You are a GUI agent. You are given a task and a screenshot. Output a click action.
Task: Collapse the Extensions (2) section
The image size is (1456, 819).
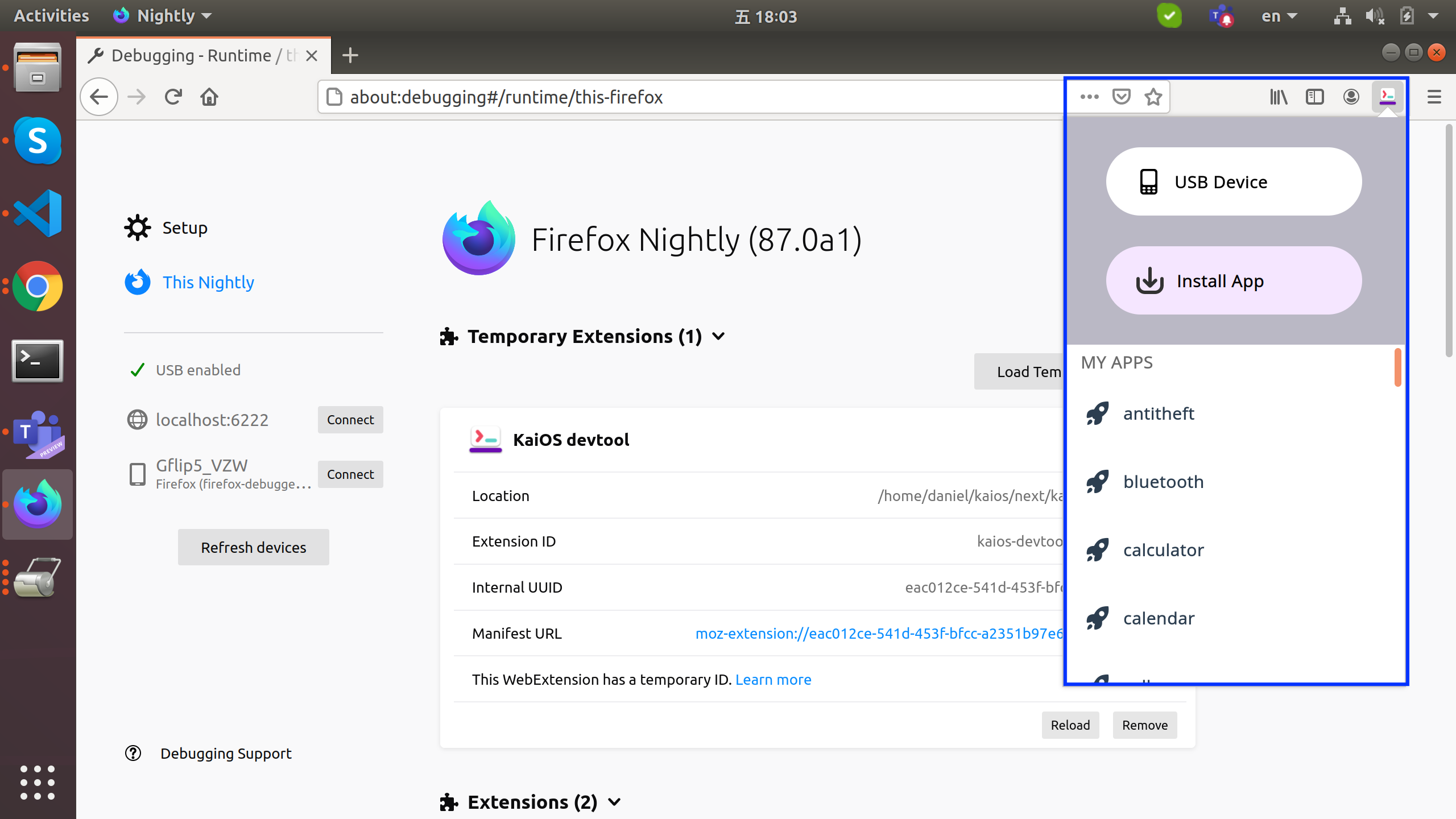[614, 802]
